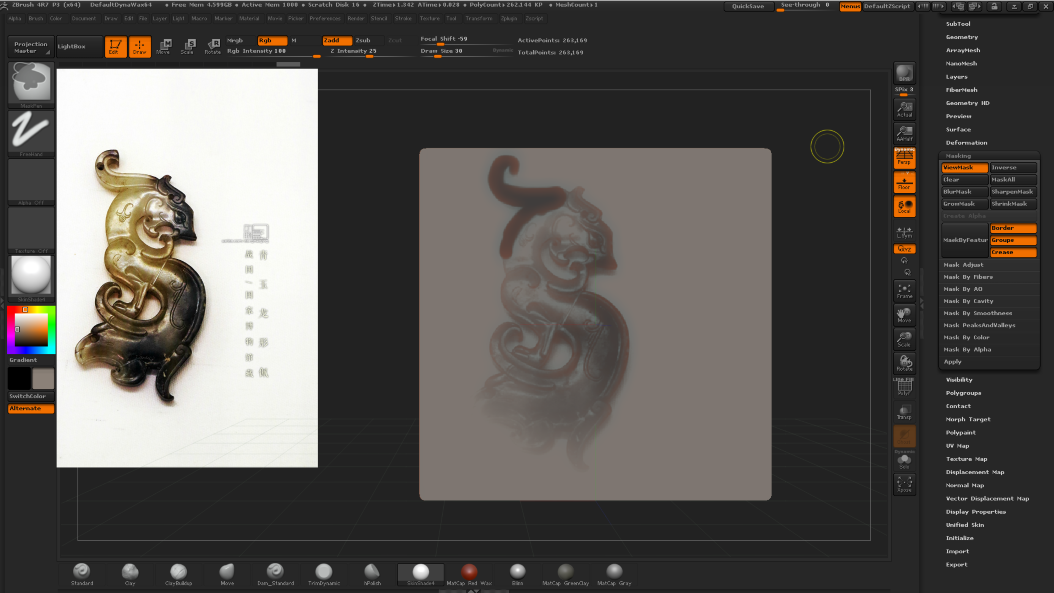Select the Clay brush

(x=130, y=574)
